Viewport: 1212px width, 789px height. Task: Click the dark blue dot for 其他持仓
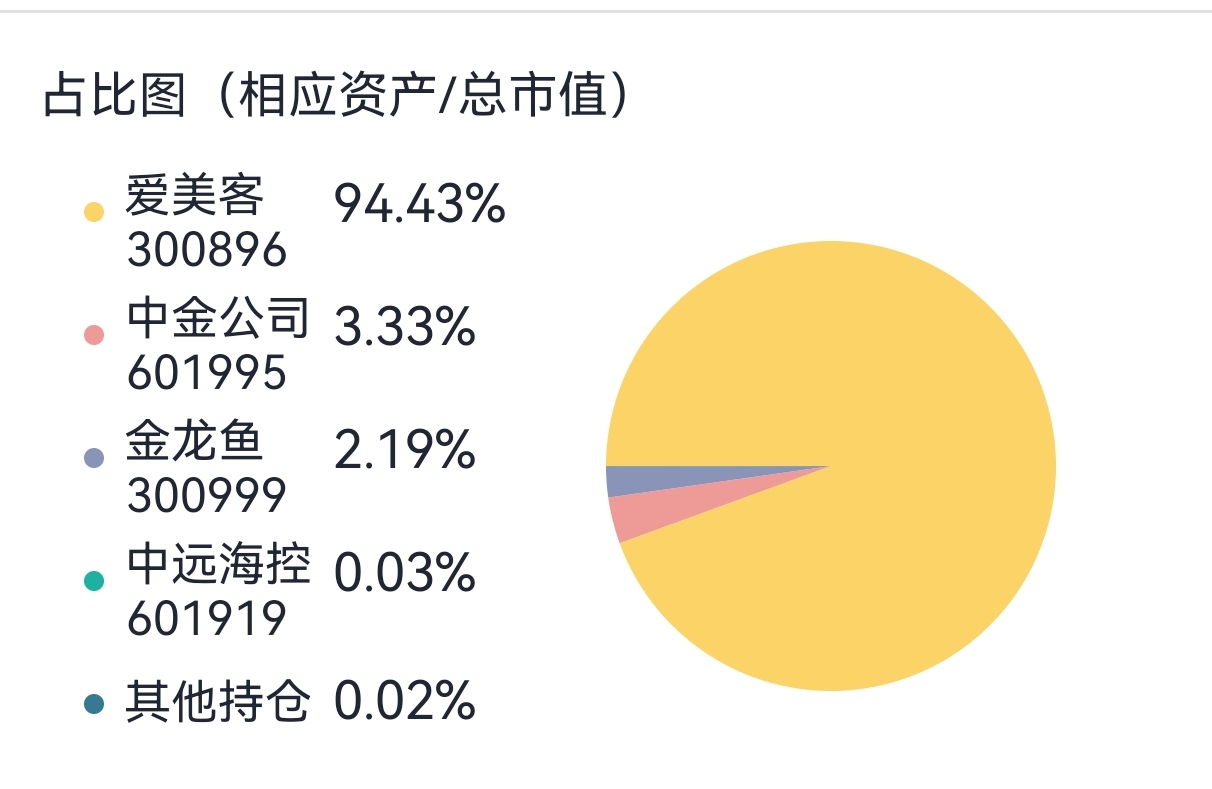pyautogui.click(x=94, y=704)
